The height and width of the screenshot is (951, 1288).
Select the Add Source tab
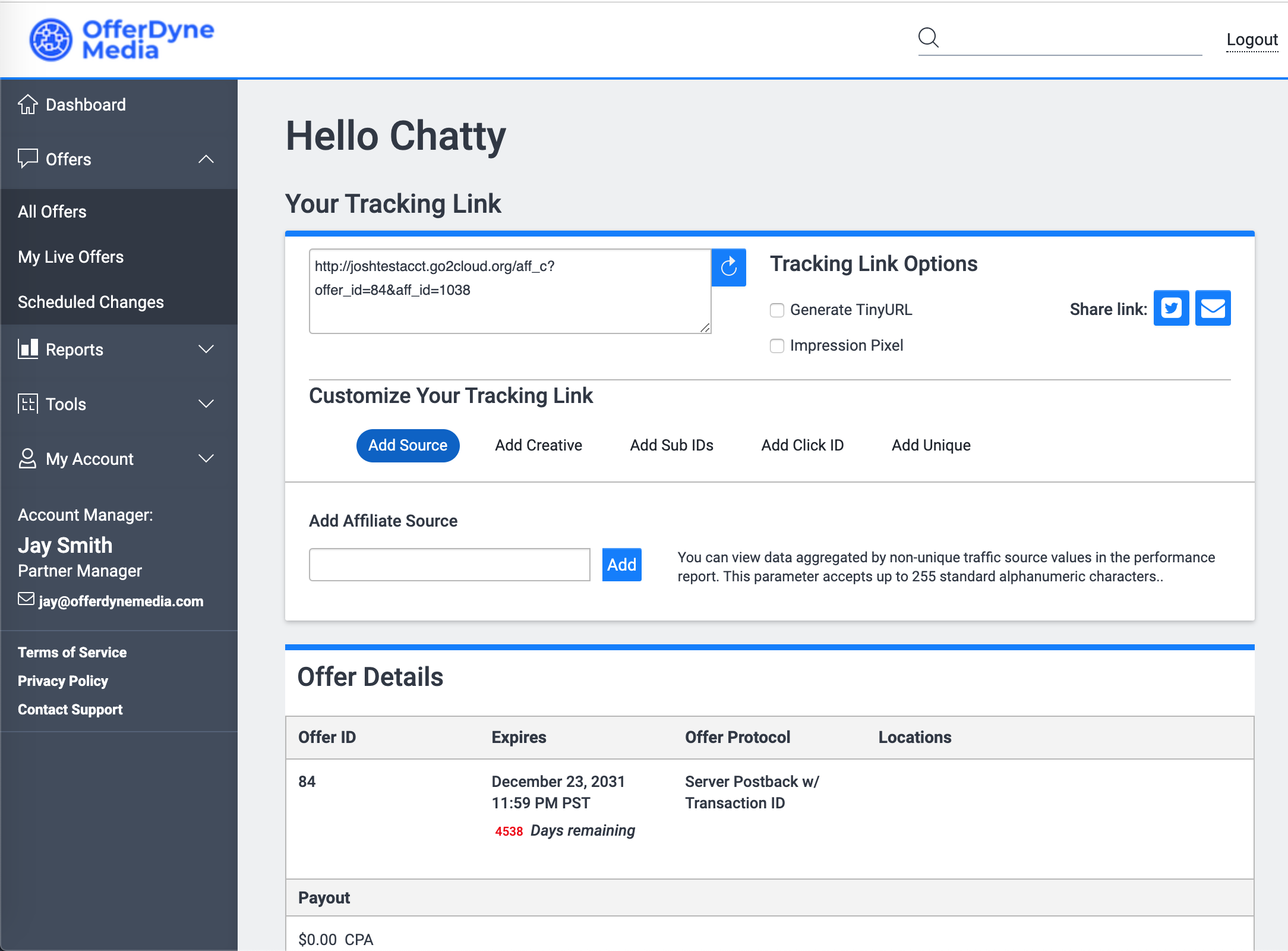click(x=408, y=445)
